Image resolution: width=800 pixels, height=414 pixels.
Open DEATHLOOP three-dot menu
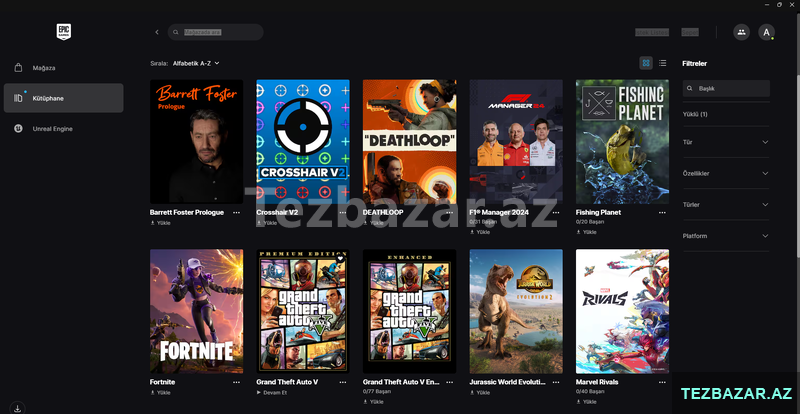pos(449,212)
